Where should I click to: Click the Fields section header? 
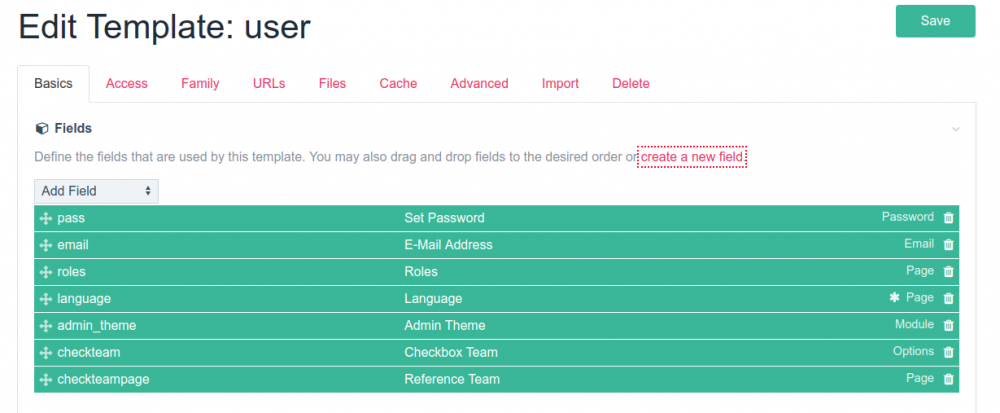pos(68,128)
